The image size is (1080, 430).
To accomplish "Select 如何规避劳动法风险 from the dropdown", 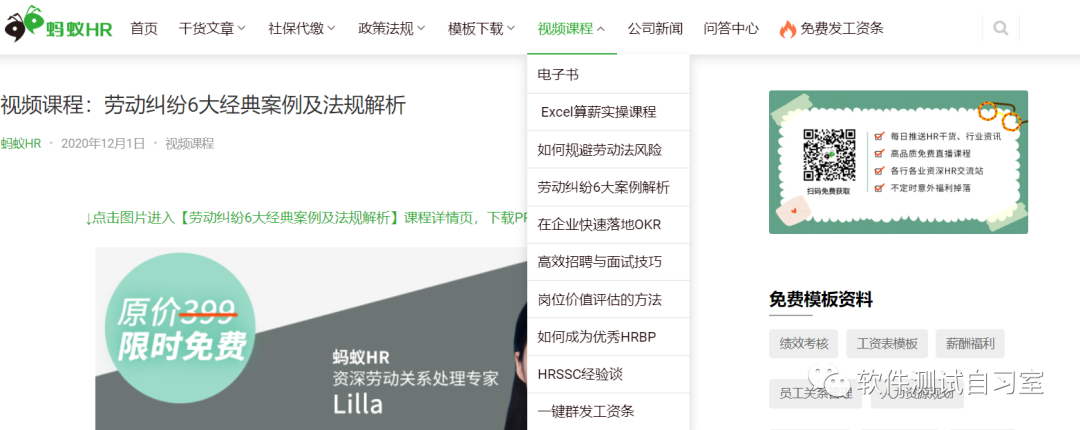I will pos(608,150).
